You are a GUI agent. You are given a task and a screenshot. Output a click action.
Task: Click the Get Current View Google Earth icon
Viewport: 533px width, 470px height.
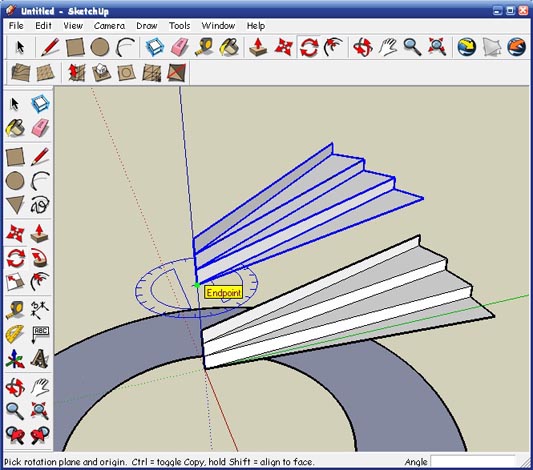click(x=466, y=47)
